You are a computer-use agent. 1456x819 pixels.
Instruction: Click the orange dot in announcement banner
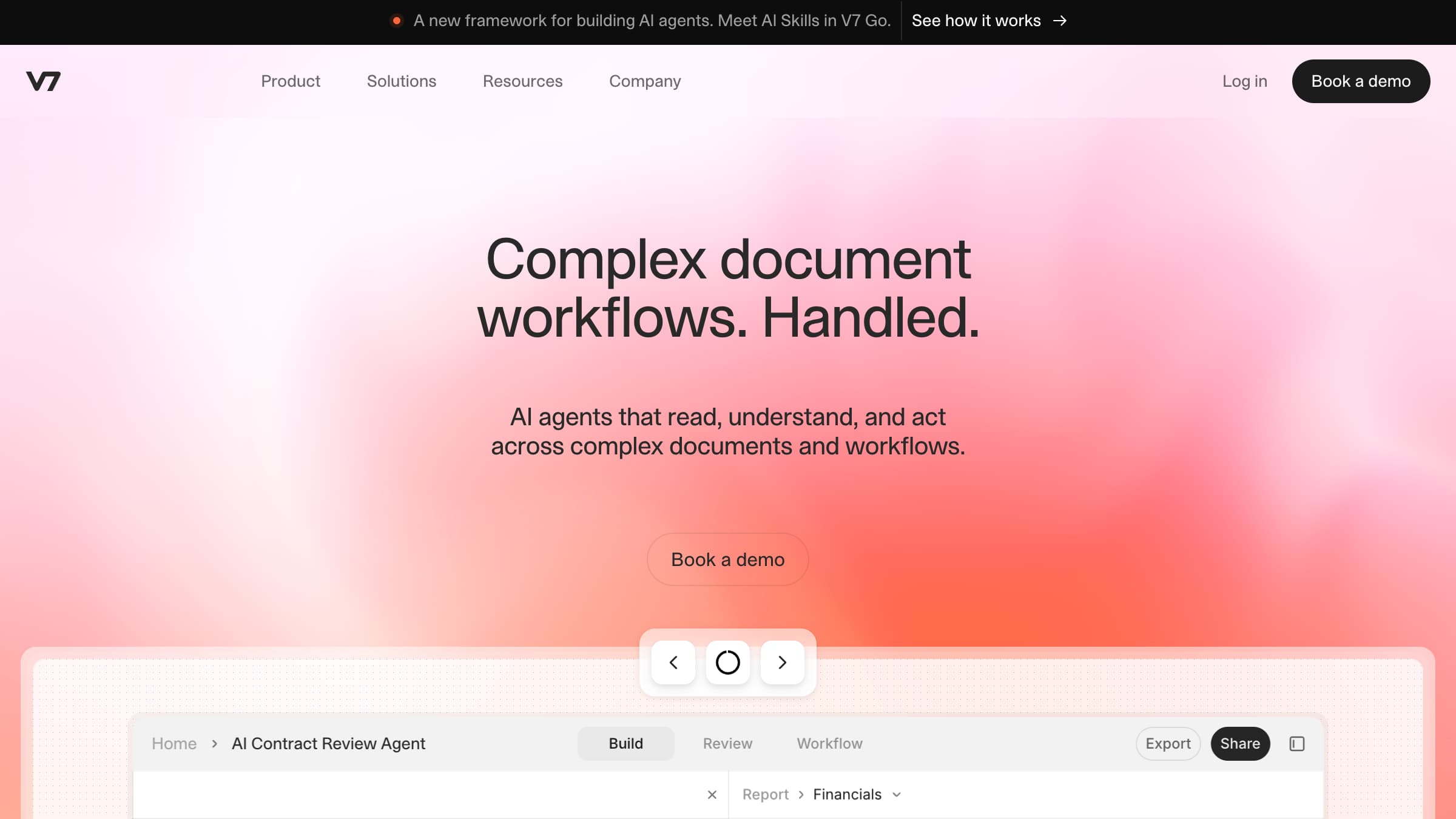click(x=397, y=21)
